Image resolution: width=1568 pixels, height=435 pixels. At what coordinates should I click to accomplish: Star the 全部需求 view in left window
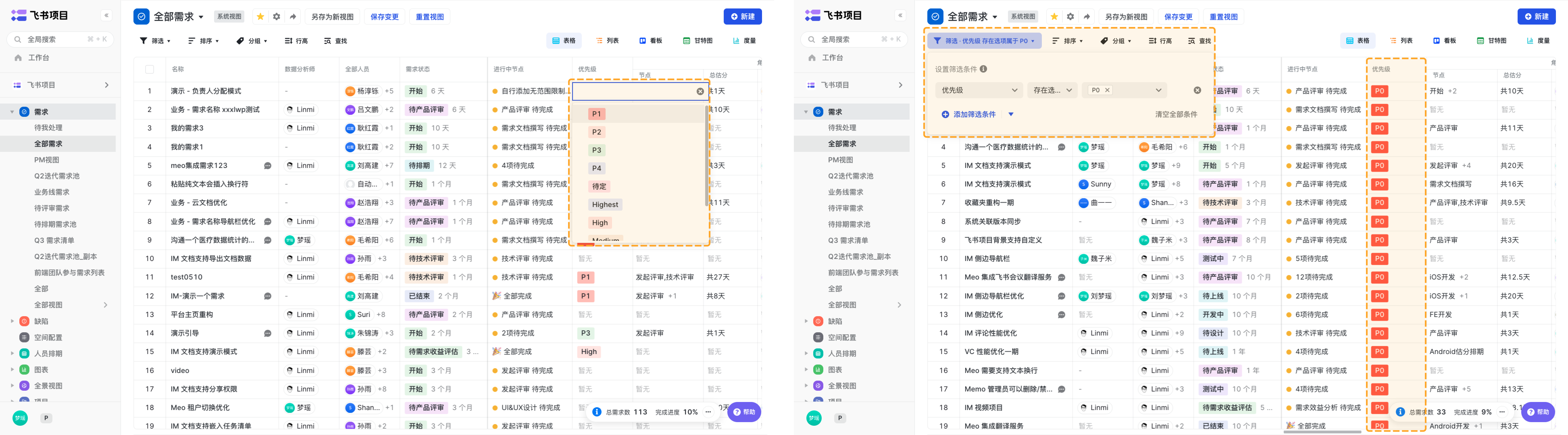260,17
